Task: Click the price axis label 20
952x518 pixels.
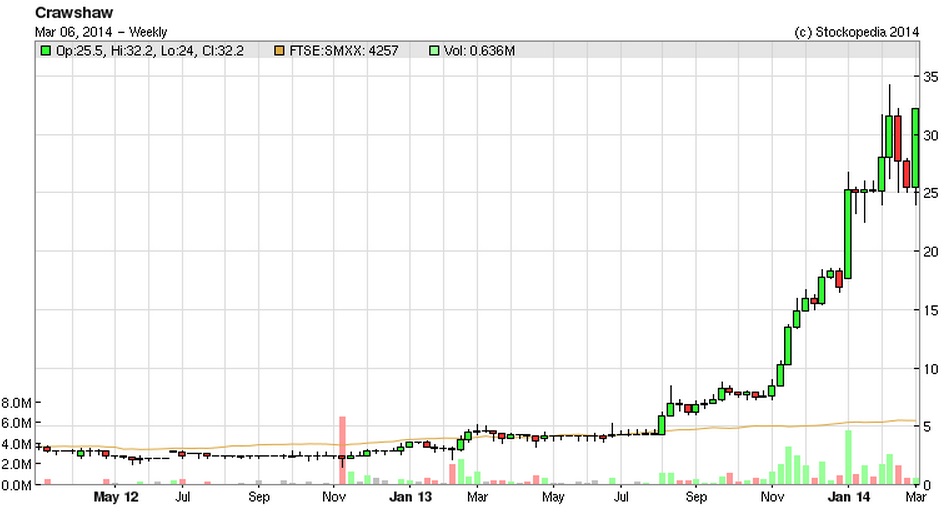Action: point(930,251)
